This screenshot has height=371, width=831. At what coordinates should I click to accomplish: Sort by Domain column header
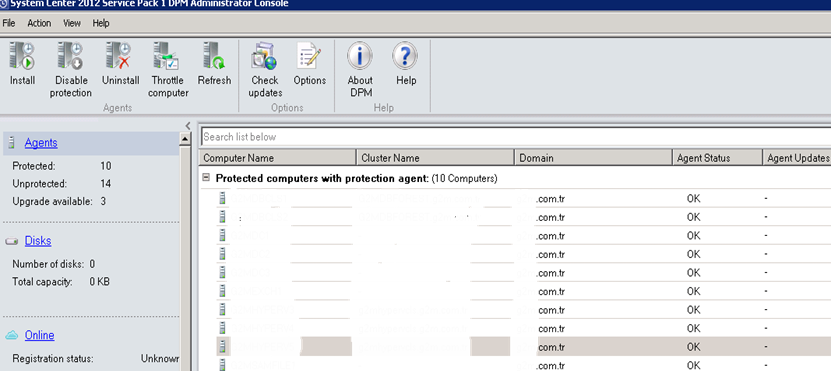point(594,158)
